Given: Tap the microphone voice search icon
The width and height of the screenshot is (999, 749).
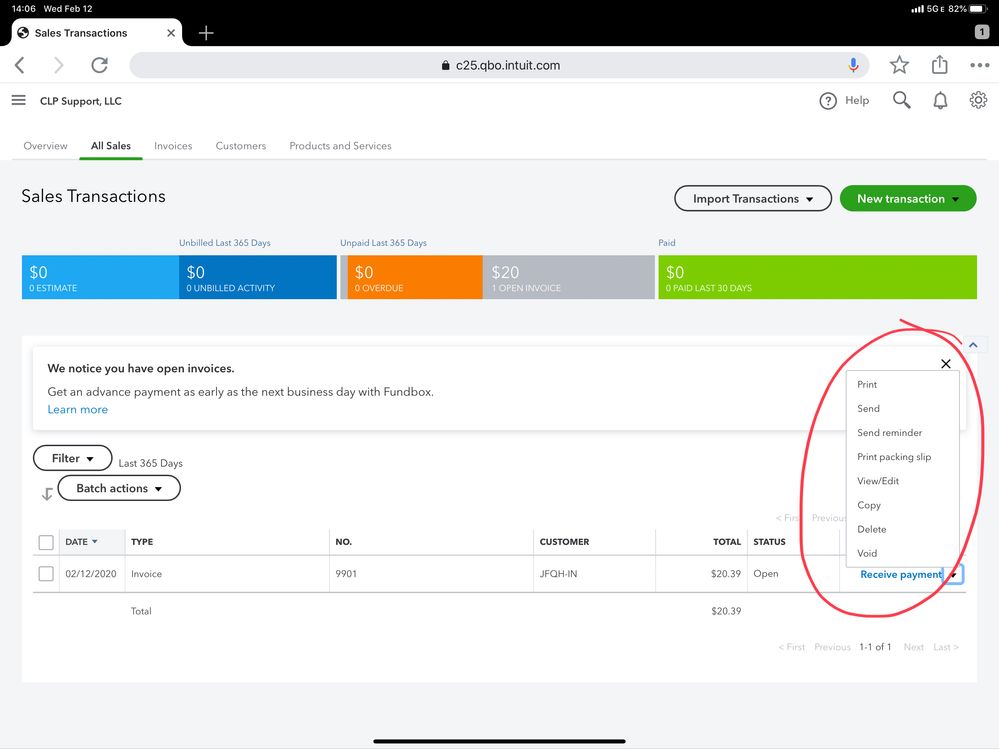Looking at the screenshot, I should [853, 65].
